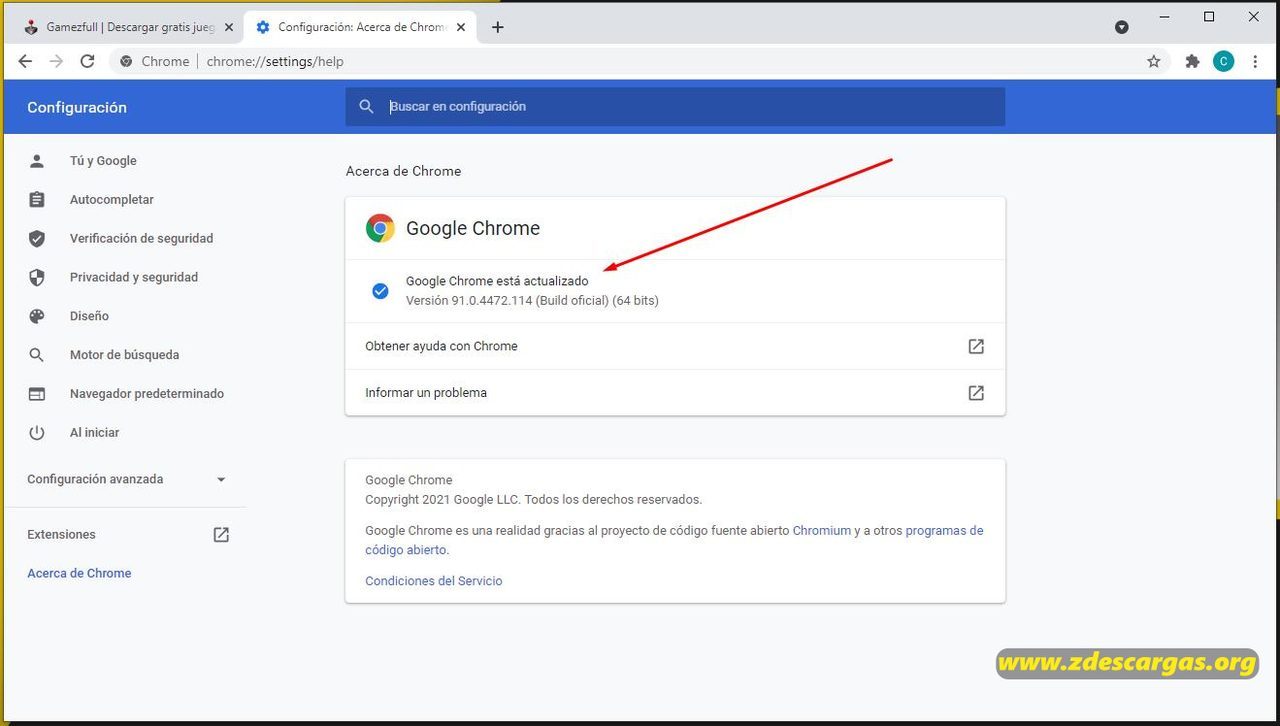Open Autocompletar settings
The image size is (1280, 726).
[x=112, y=199]
